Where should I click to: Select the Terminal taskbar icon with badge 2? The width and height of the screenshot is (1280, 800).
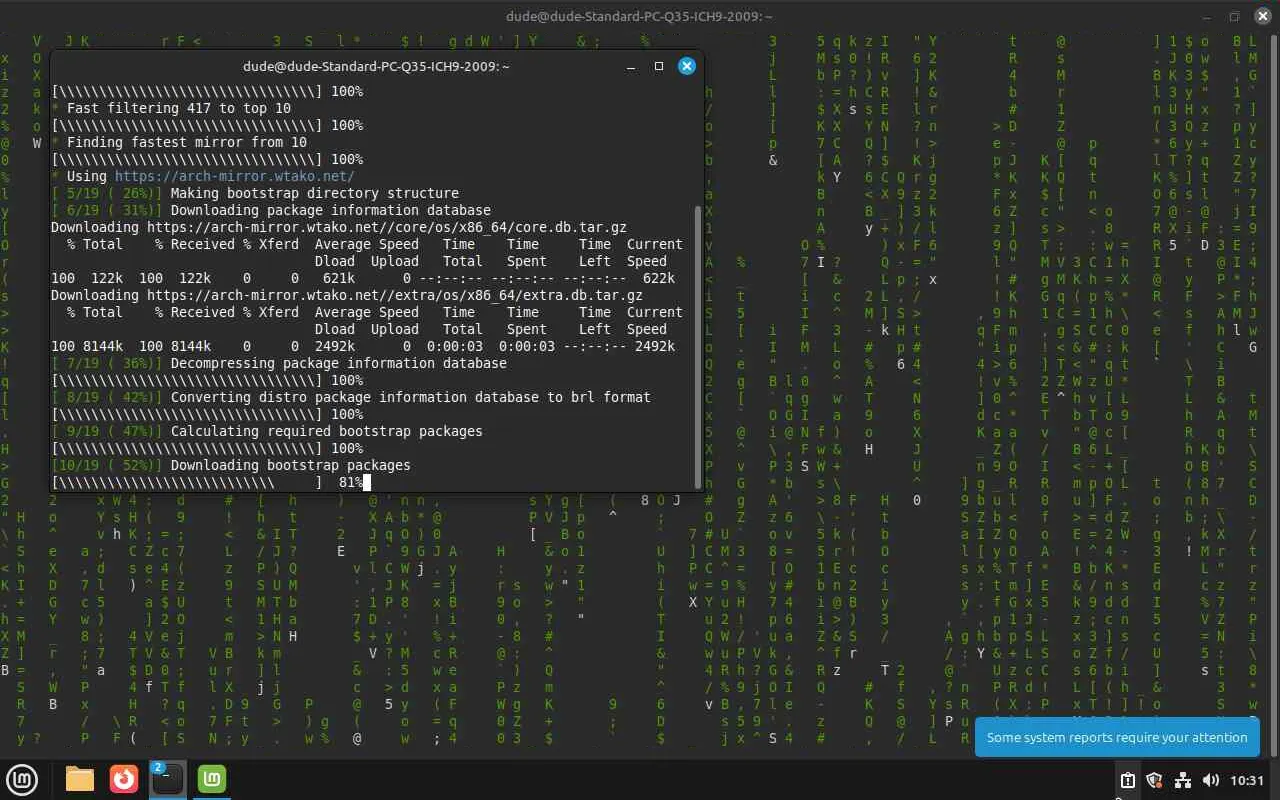tap(167, 779)
